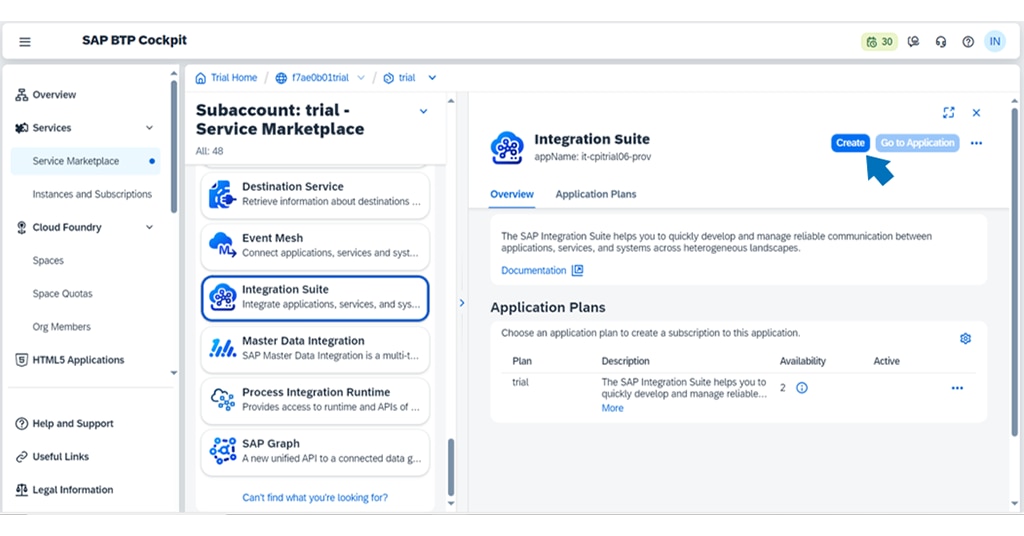Click the Useful Links chain icon
Image resolution: width=1024 pixels, height=536 pixels.
22,457
